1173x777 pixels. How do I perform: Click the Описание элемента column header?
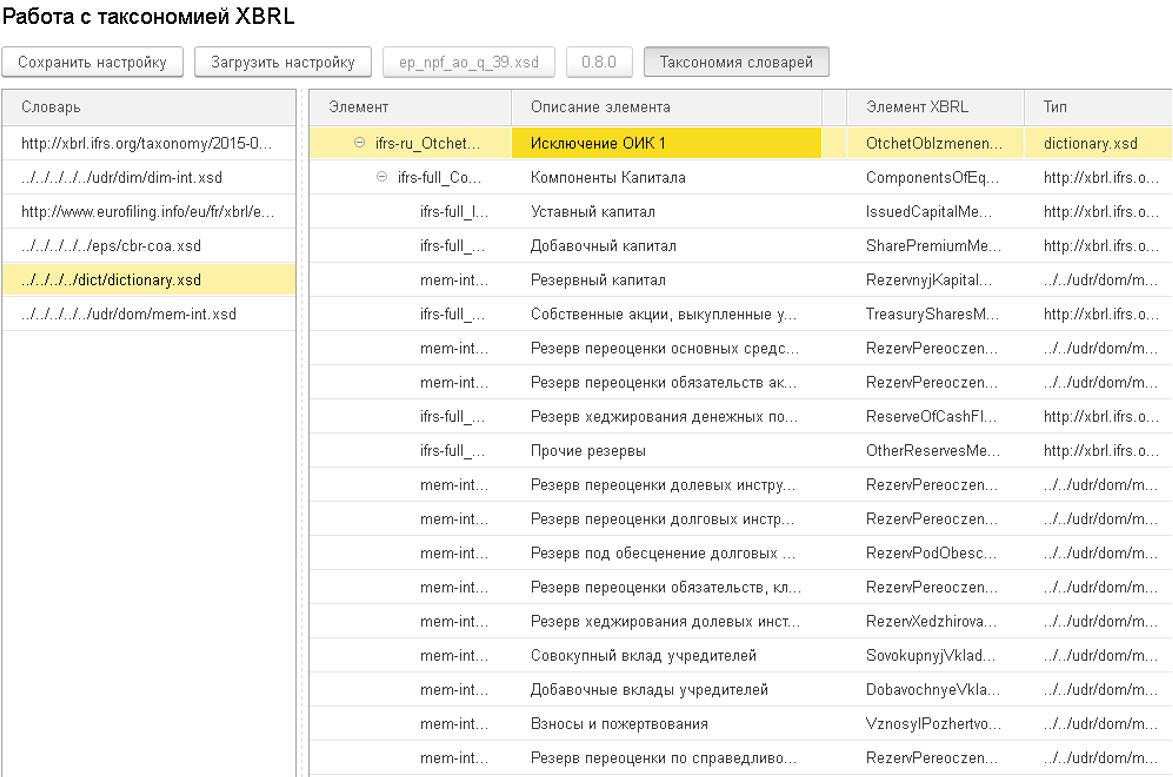click(600, 107)
